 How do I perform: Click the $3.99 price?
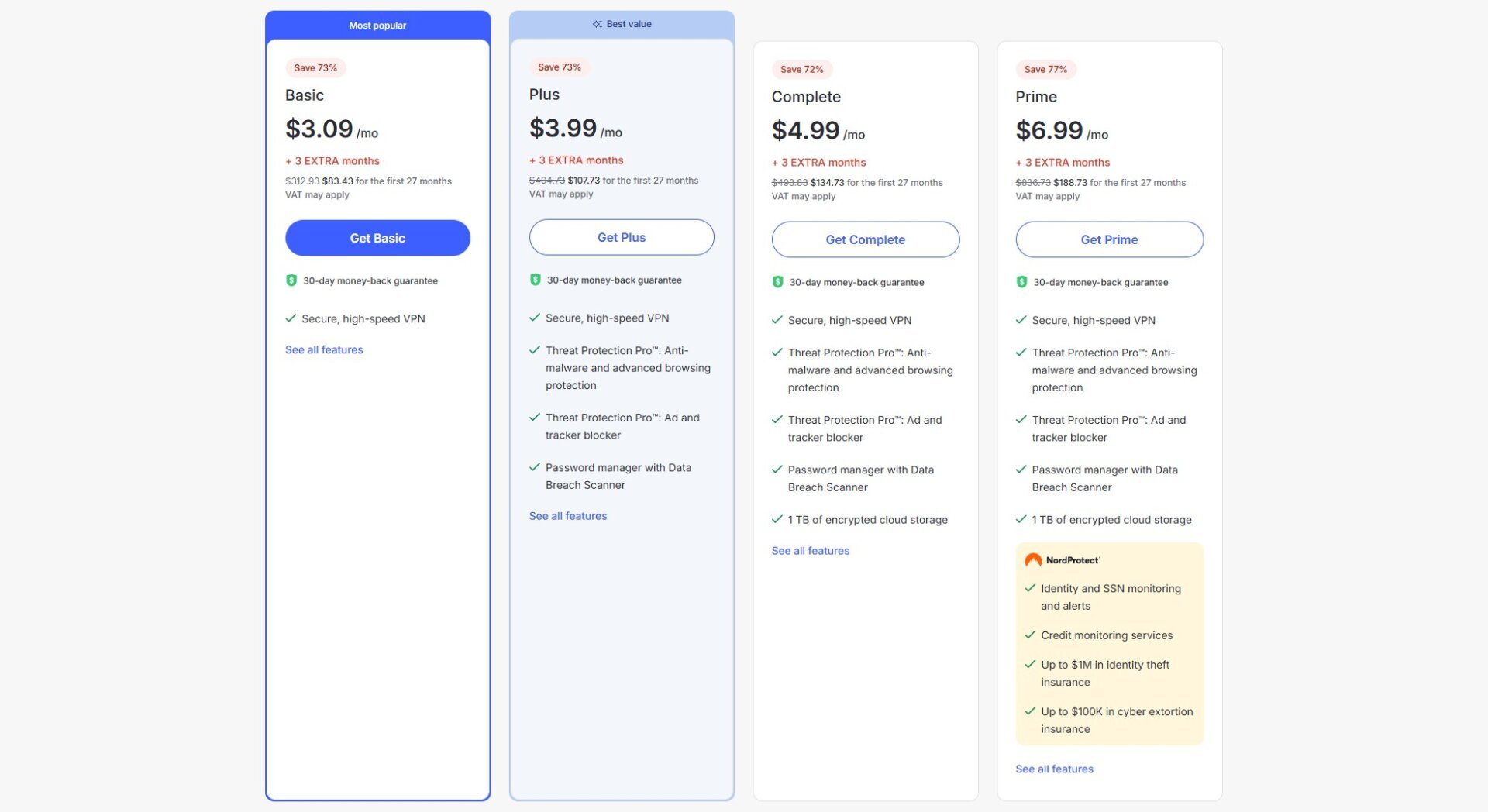point(563,128)
